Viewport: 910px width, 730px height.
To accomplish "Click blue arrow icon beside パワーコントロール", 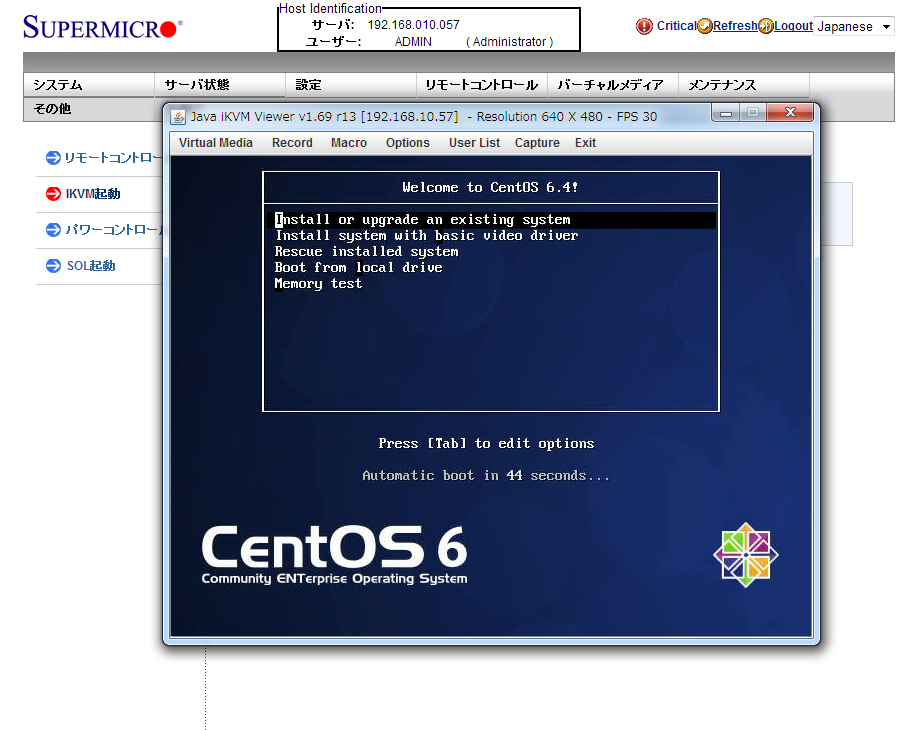I will point(53,230).
